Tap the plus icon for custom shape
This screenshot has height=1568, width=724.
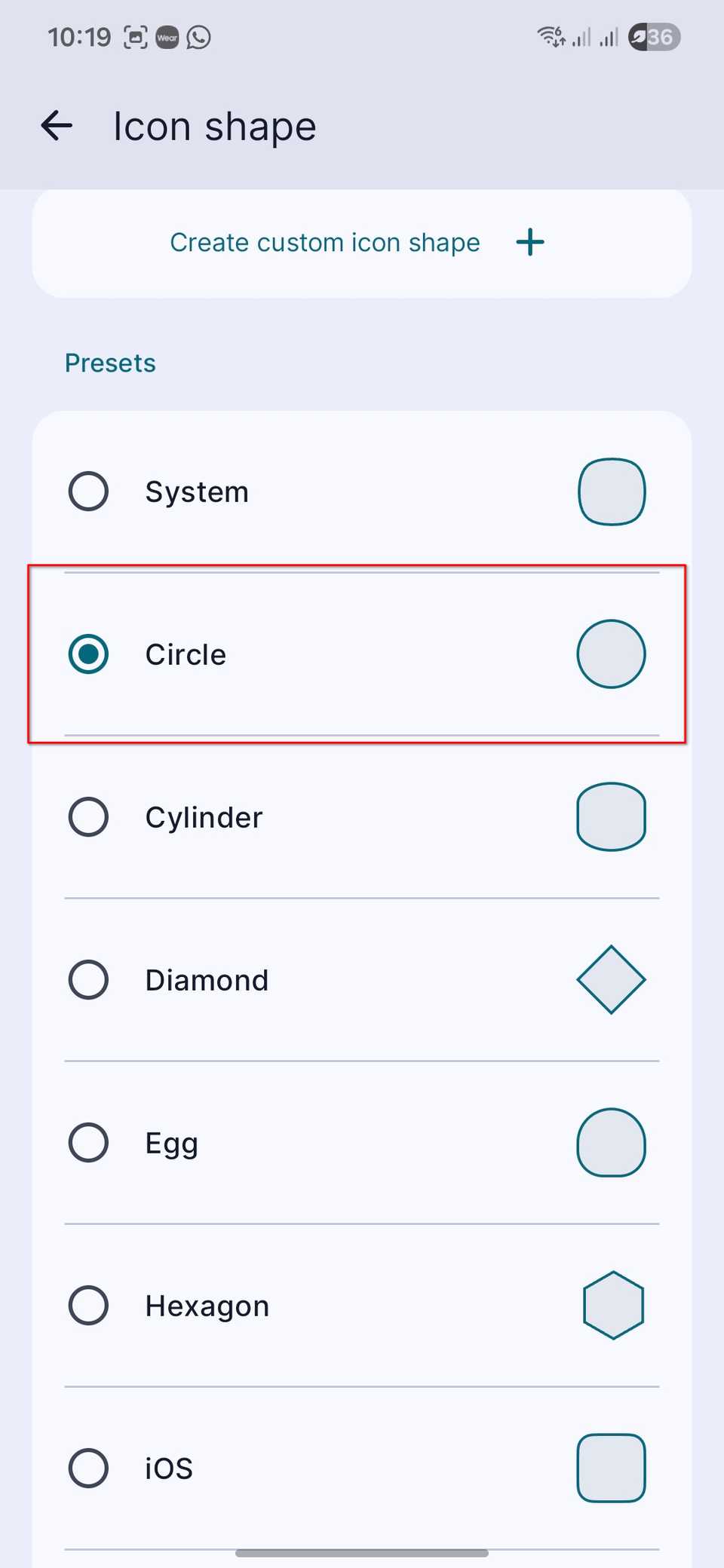point(530,242)
